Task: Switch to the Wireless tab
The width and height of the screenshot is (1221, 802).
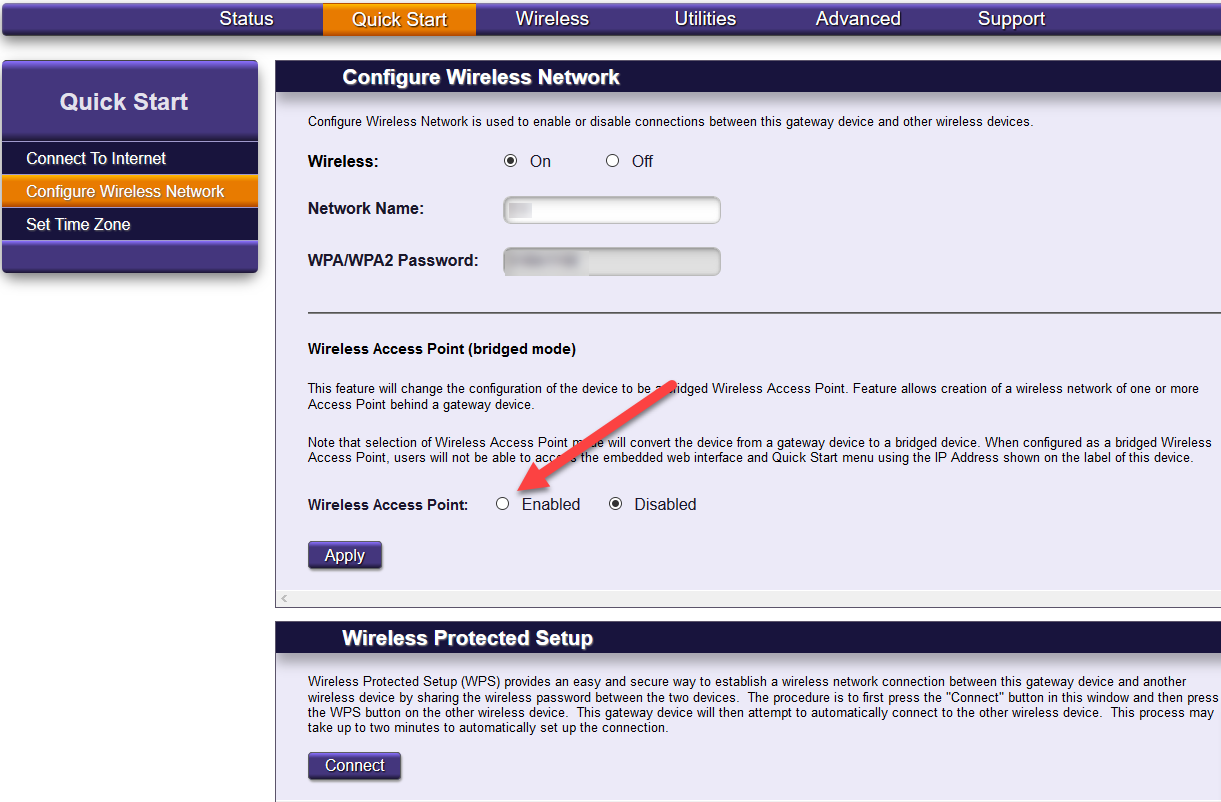Action: (552, 19)
